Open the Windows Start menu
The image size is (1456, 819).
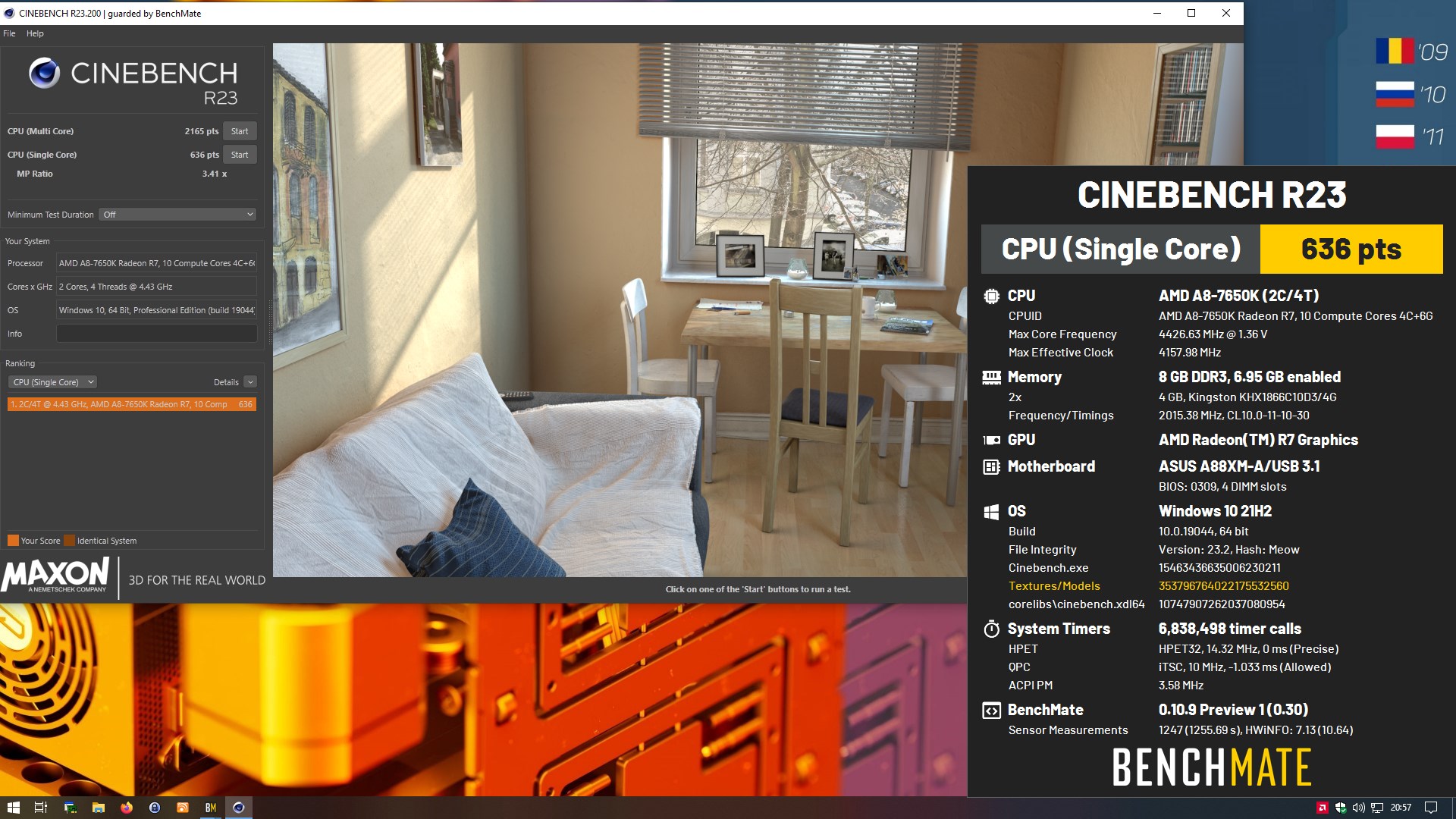pos(14,808)
